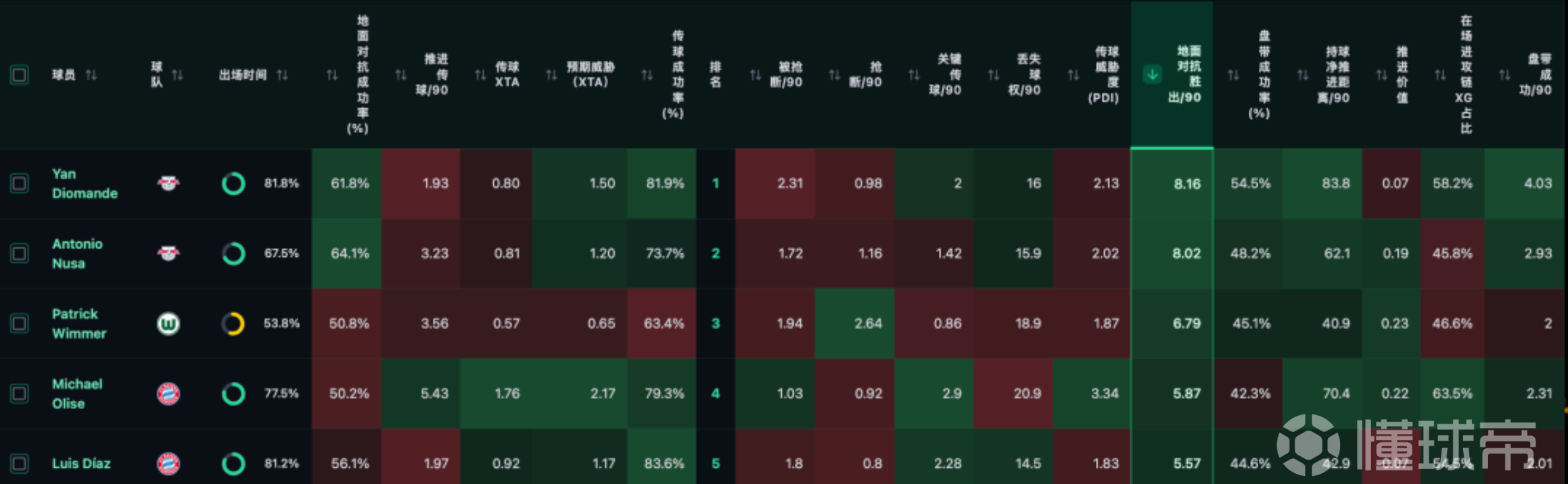Open Antonio Nusa player link

click(x=78, y=253)
